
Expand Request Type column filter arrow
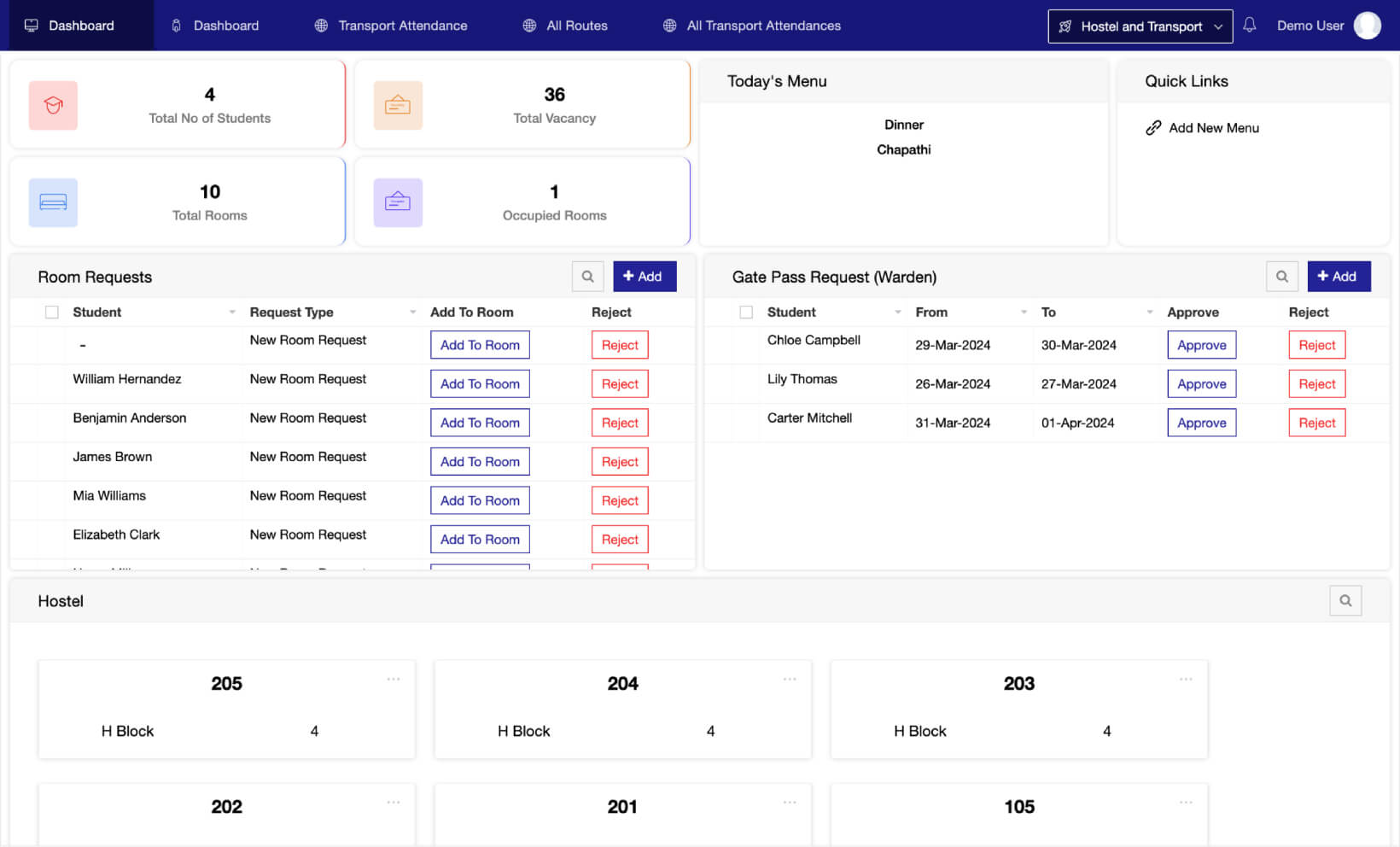[x=412, y=313]
